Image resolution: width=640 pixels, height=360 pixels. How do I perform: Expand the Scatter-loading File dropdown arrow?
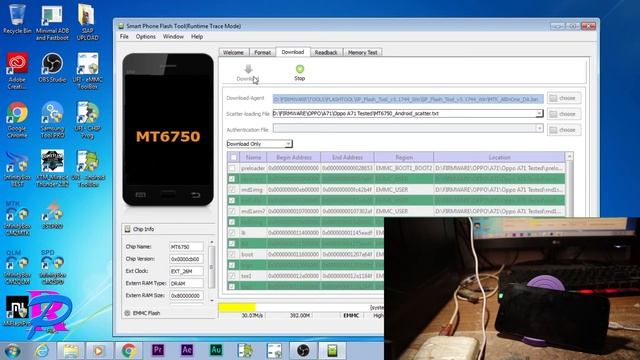(539, 113)
